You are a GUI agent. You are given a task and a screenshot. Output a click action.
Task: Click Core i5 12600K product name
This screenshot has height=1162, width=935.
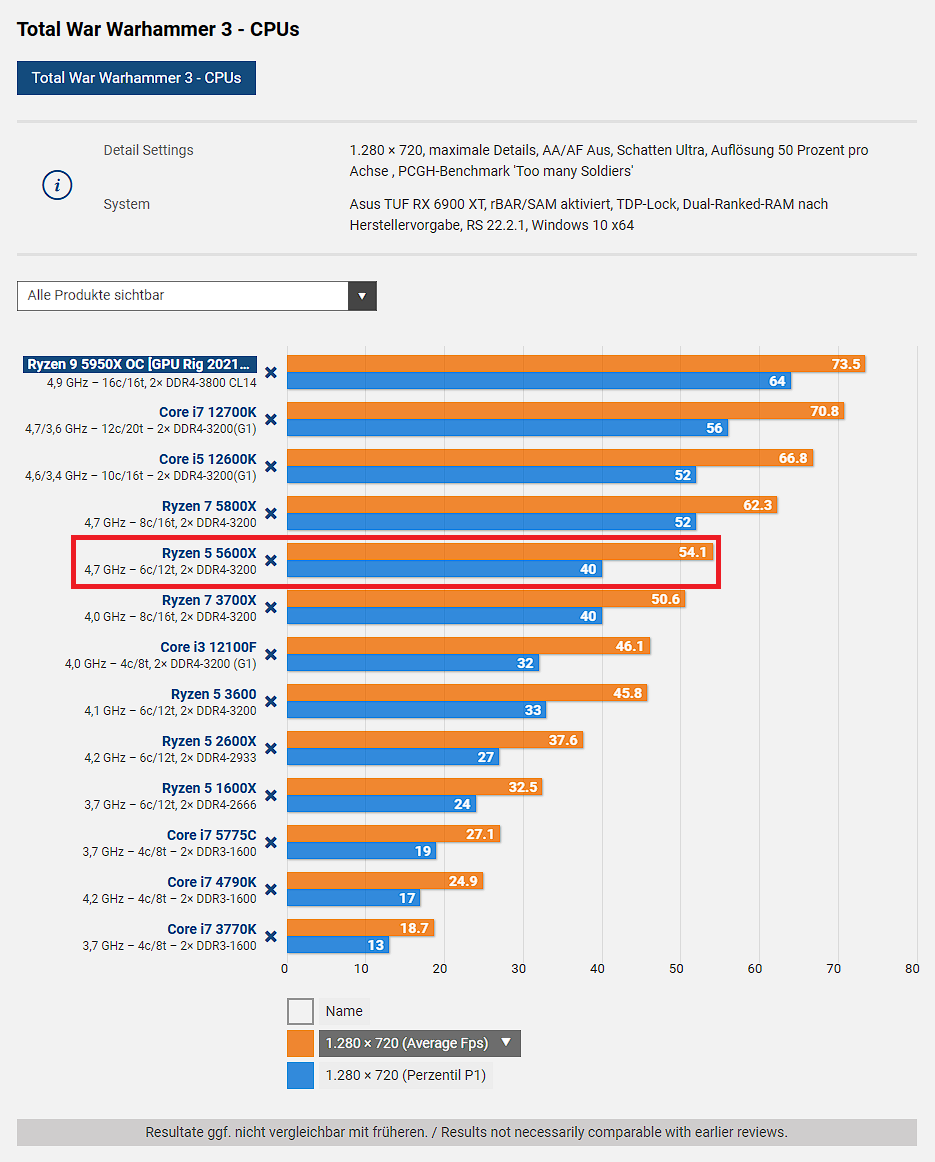(207, 459)
